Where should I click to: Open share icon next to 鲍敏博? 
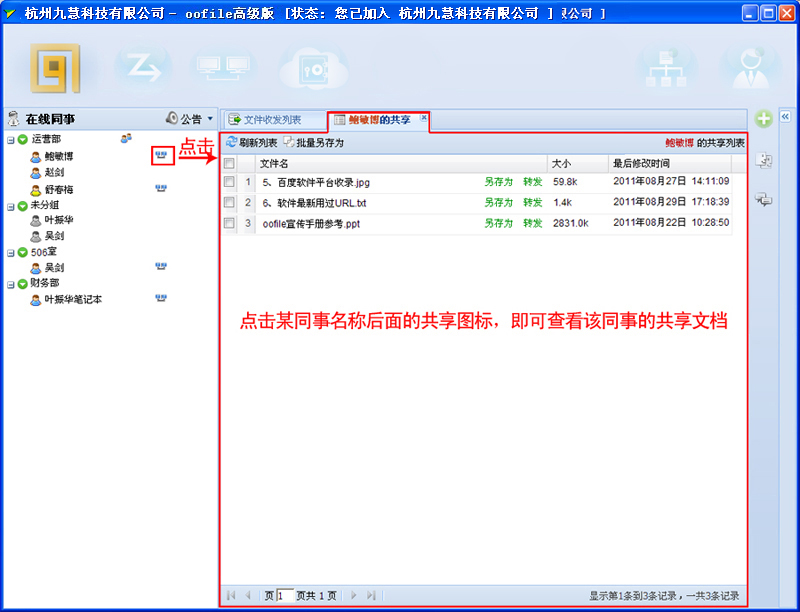[x=162, y=155]
